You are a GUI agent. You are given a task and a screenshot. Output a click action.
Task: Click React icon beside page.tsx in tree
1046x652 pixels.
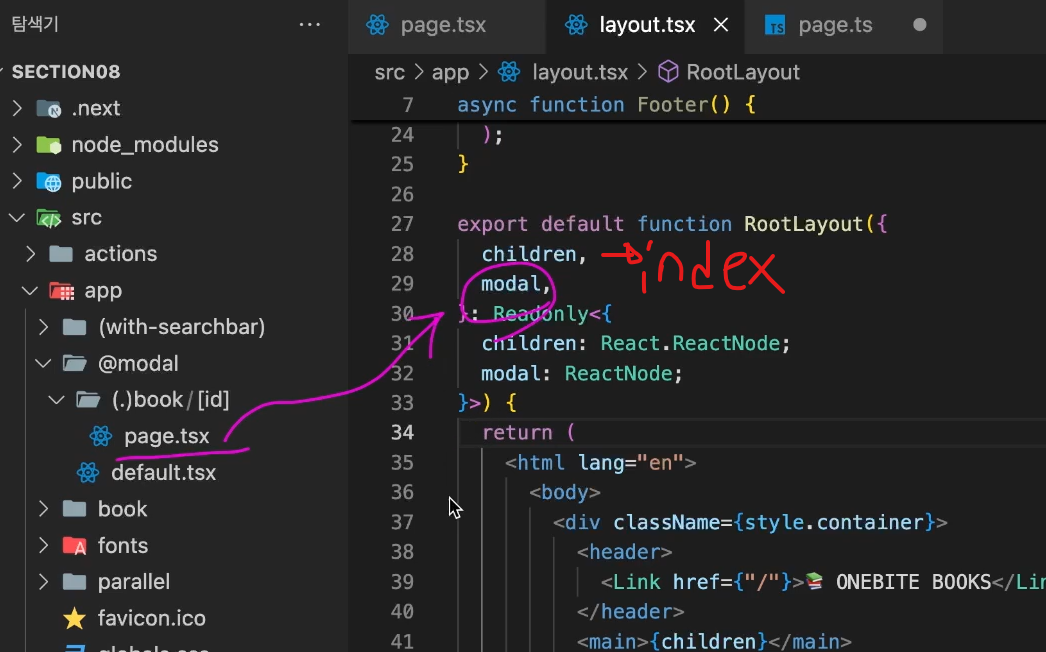pos(101,436)
